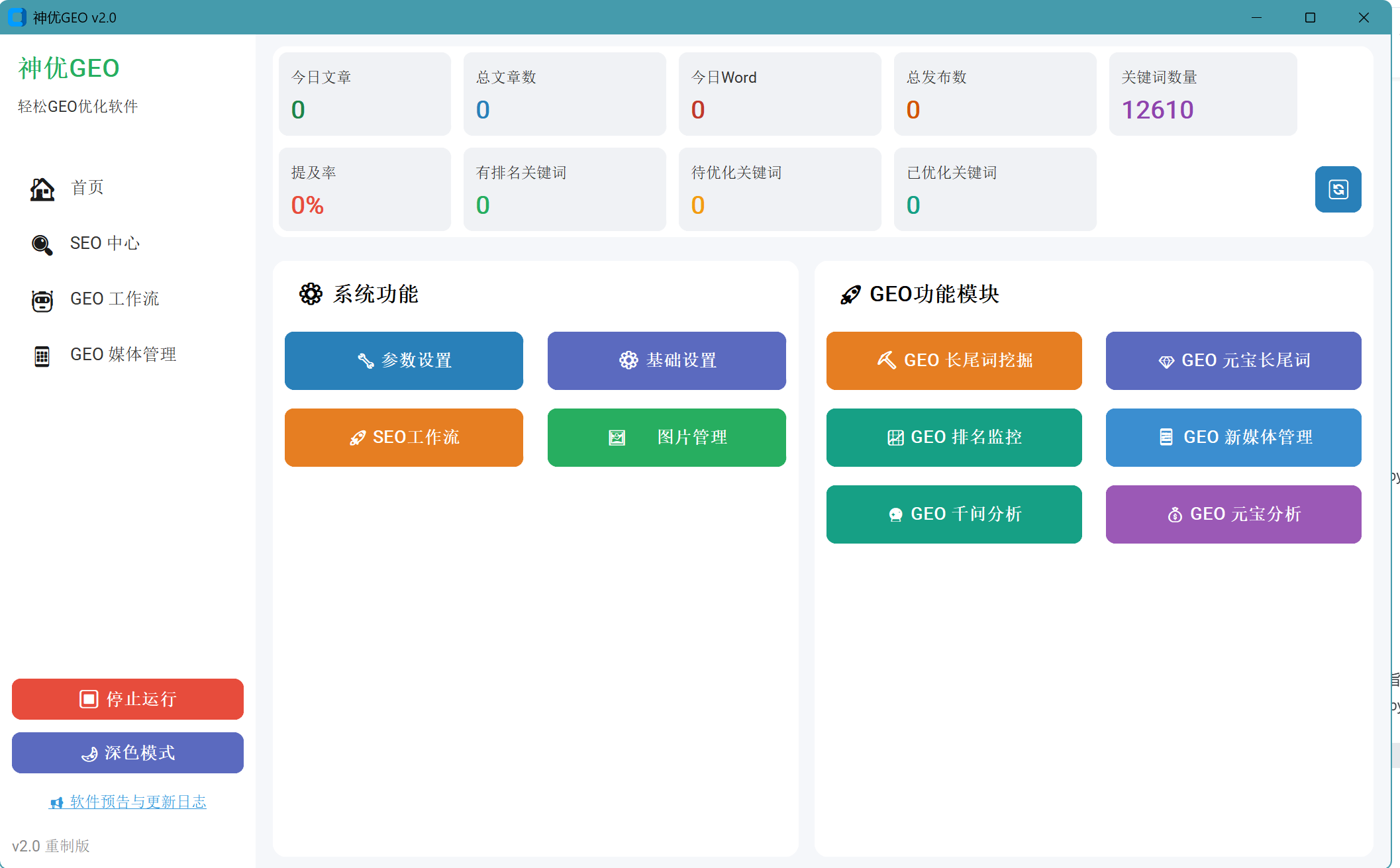Toggle 深色模式 dark mode

point(128,753)
